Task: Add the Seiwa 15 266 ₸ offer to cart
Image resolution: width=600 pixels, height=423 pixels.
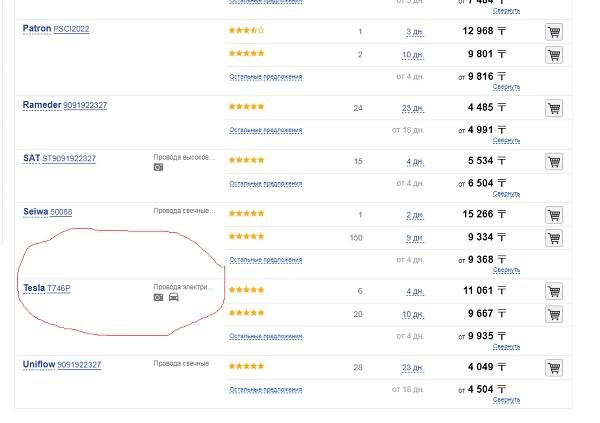Action: pyautogui.click(x=553, y=215)
